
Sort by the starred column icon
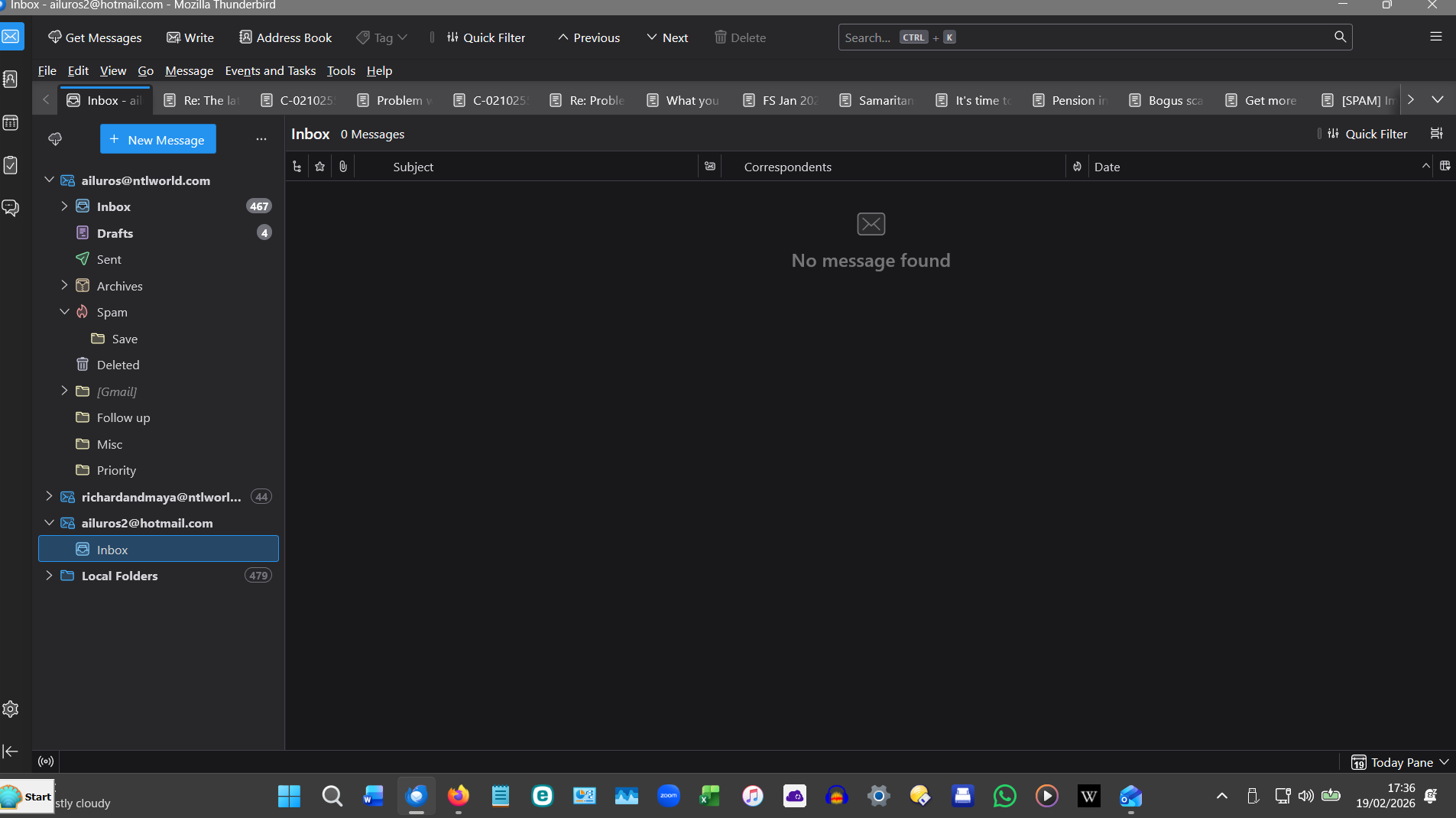320,167
